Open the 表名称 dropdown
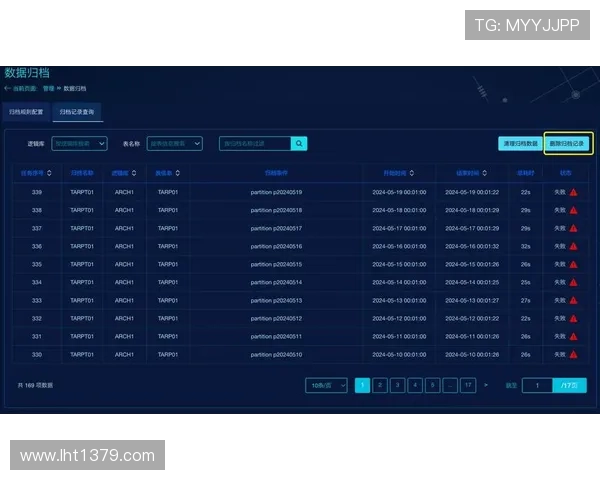The height and width of the screenshot is (480, 600). click(x=175, y=144)
